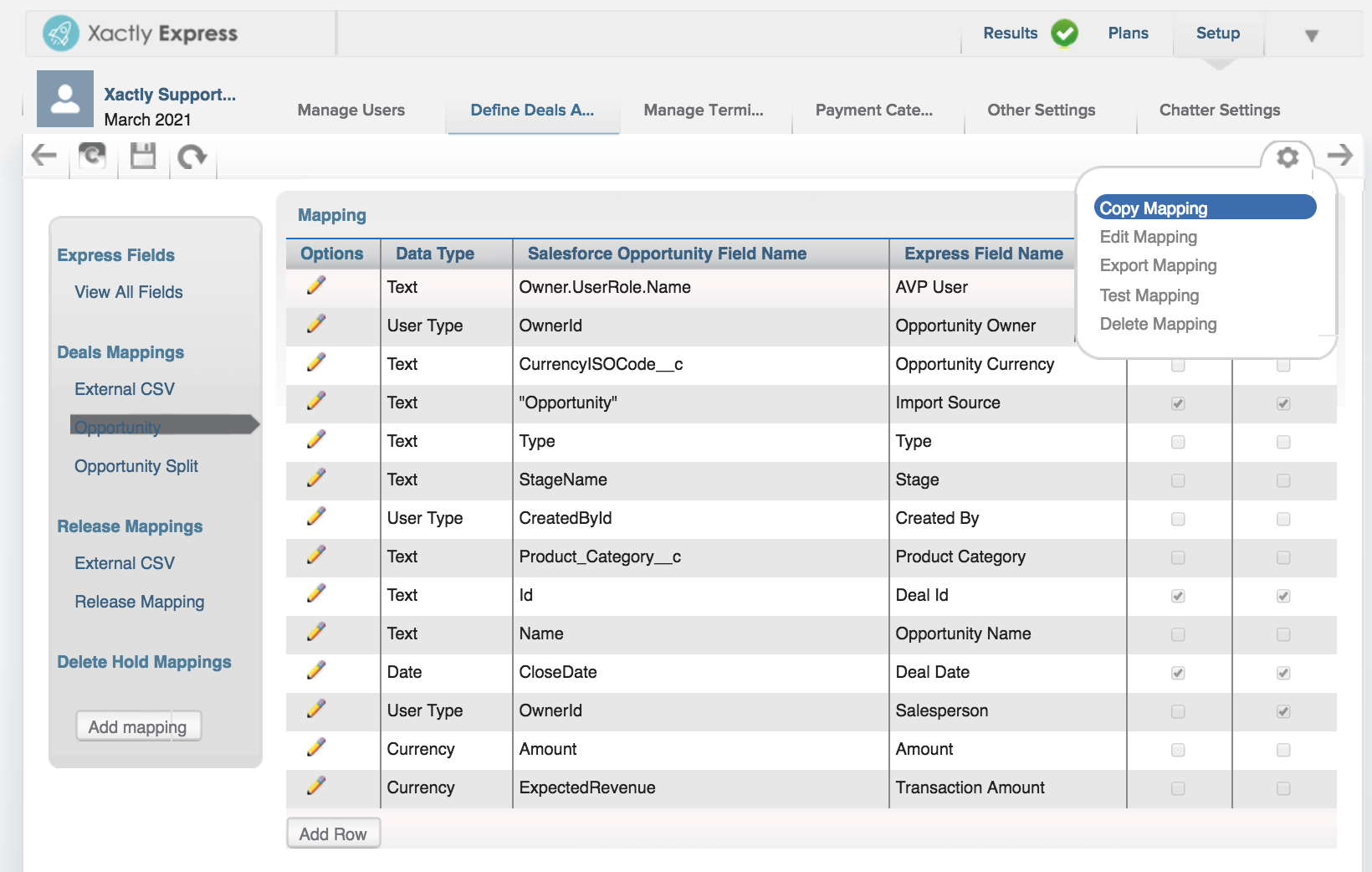Screen dimensions: 1372x872
Task: Edit the Amount row with its pencil
Action: coord(316,748)
